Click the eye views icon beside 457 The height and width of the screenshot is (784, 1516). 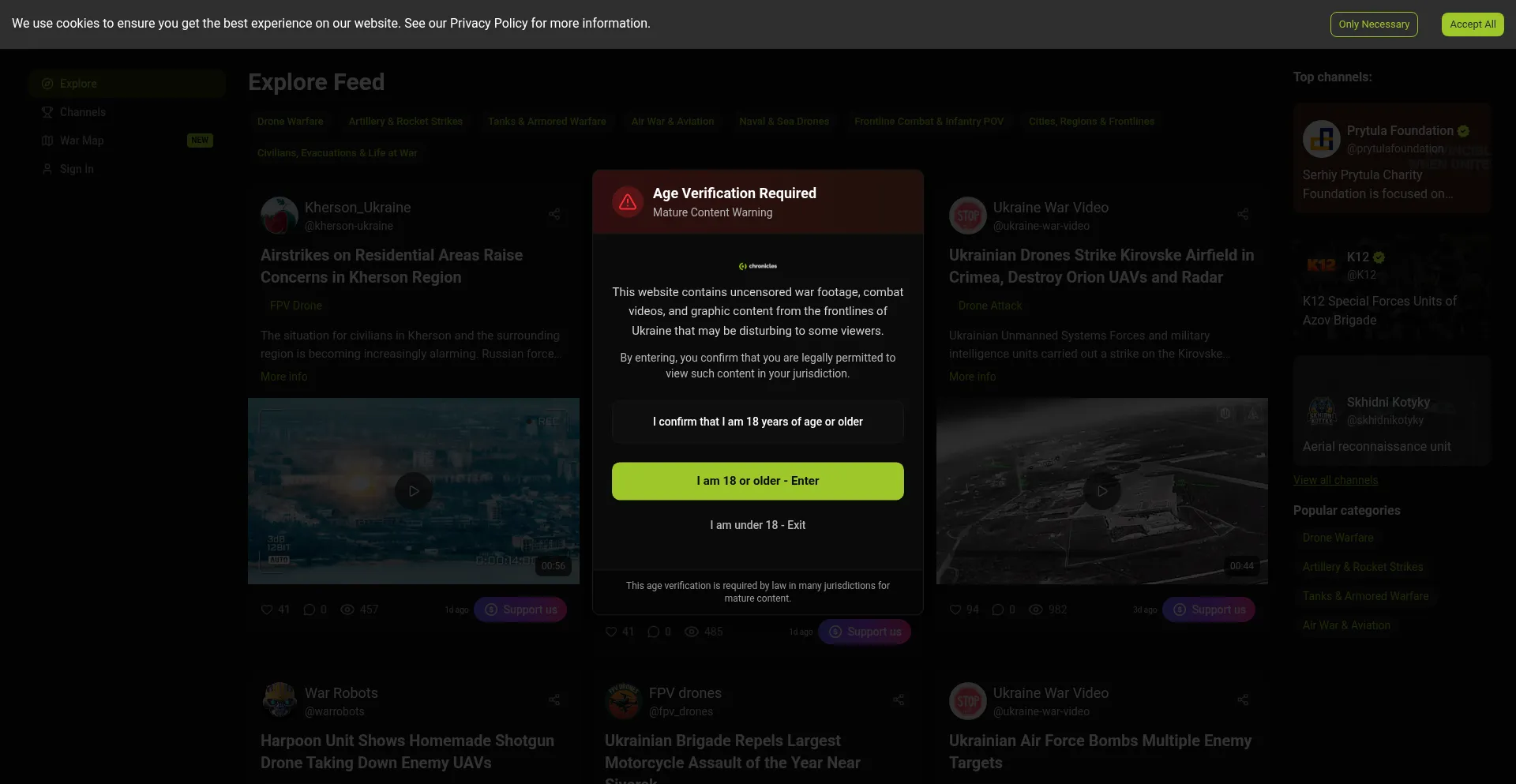pos(347,610)
